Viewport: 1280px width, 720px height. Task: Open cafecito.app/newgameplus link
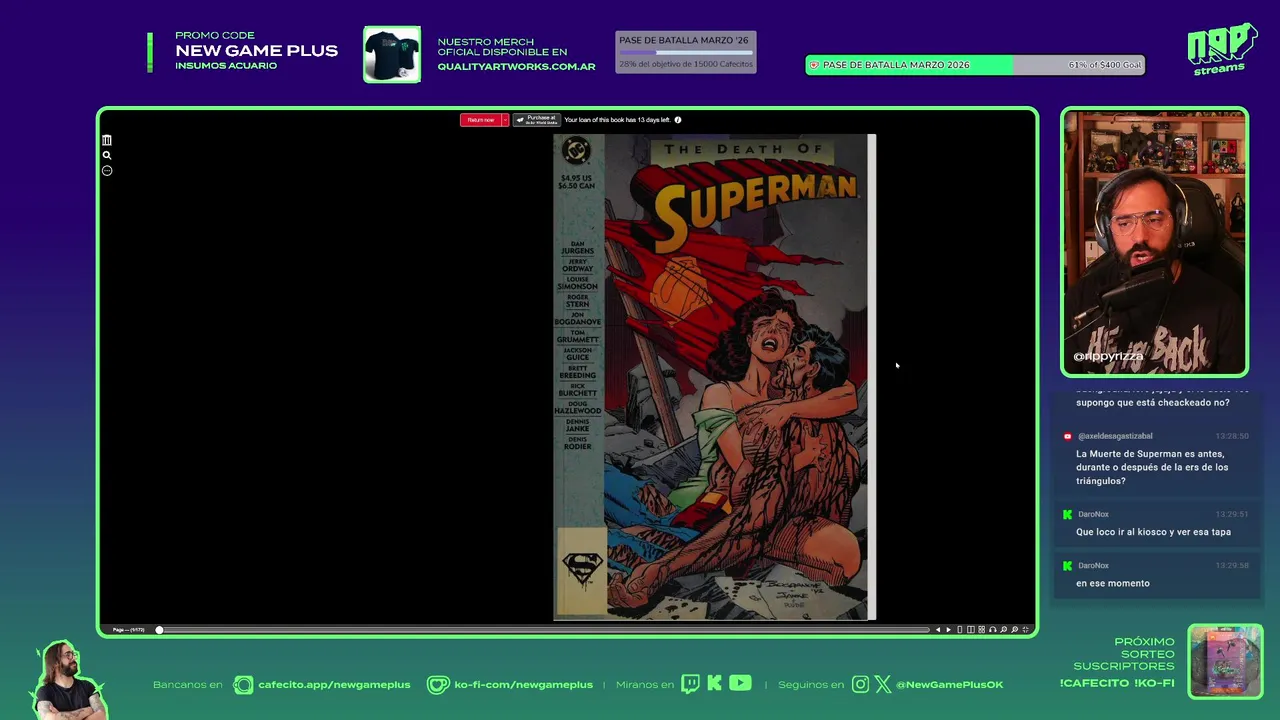point(334,685)
